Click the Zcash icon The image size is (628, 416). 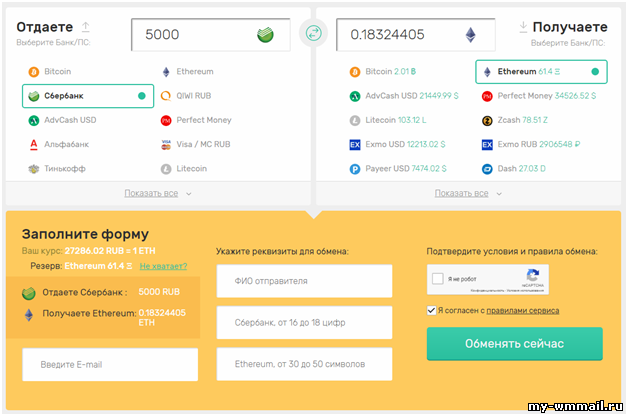pos(487,121)
